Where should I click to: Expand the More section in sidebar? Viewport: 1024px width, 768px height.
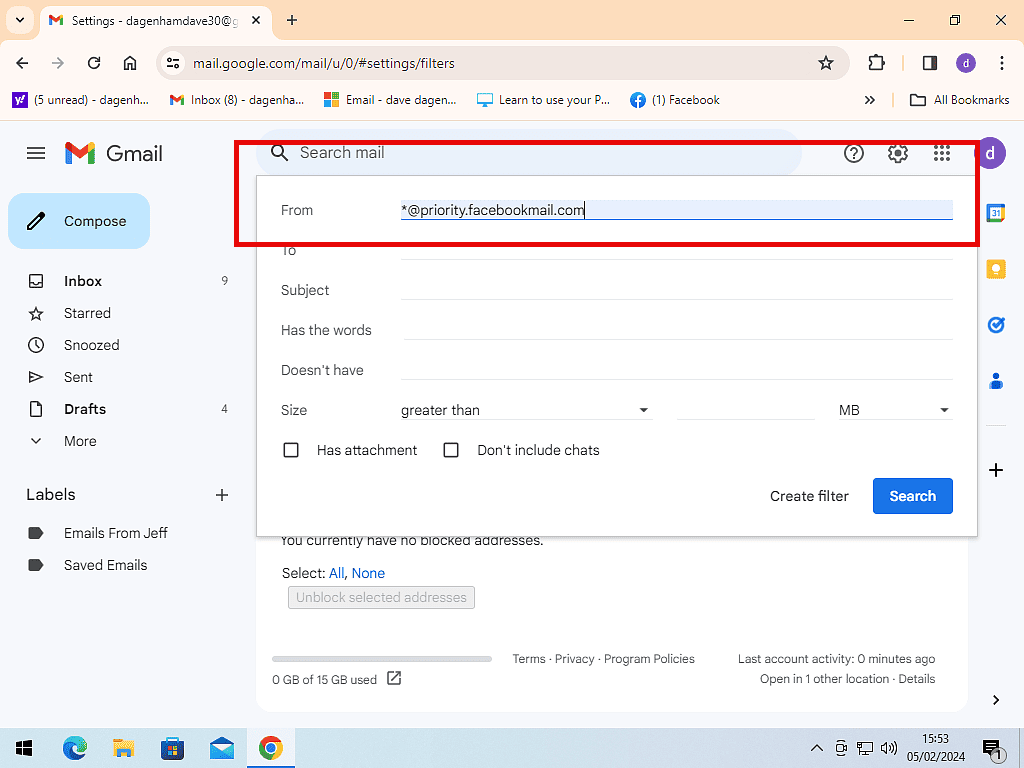[x=80, y=441]
